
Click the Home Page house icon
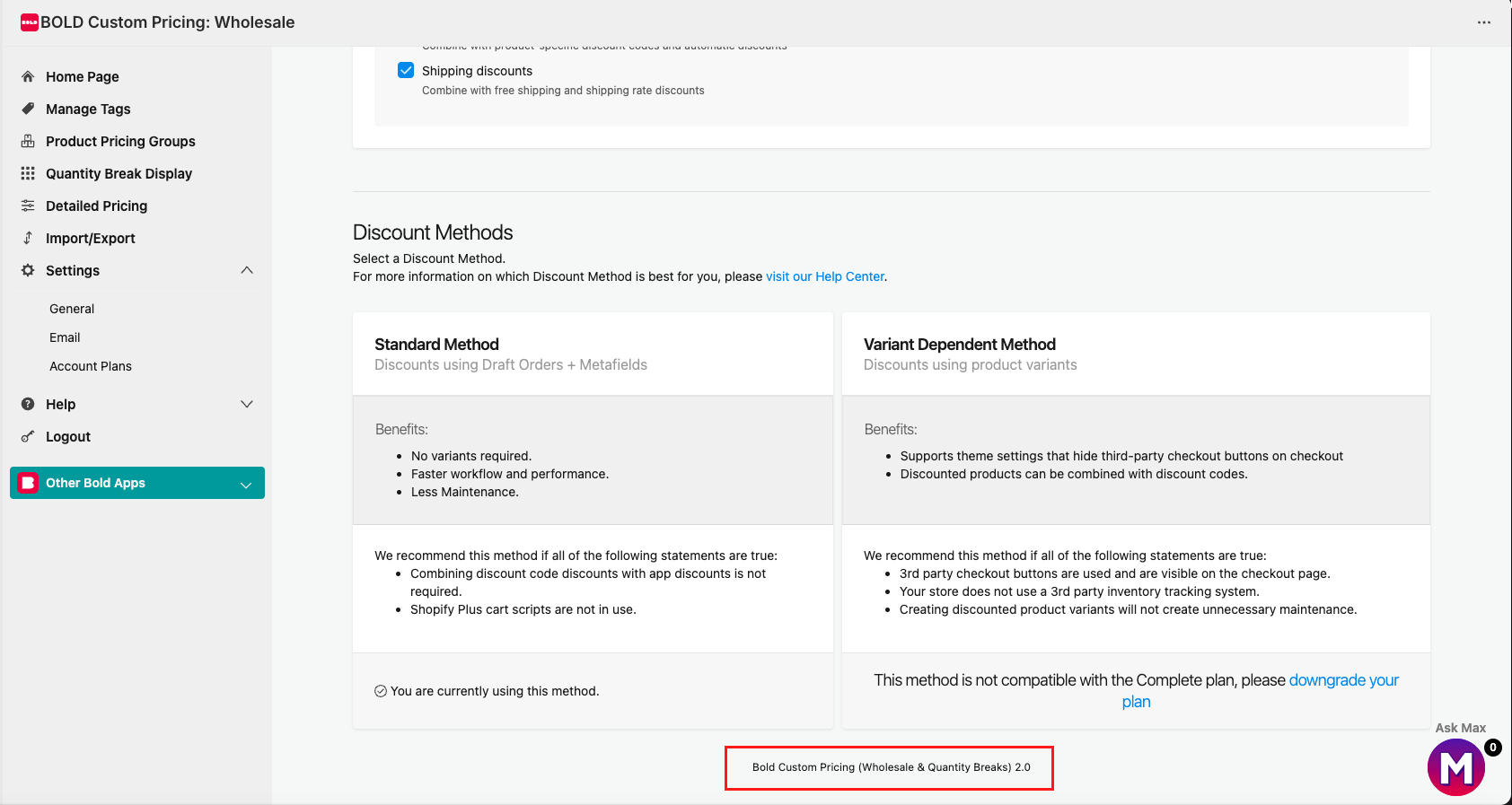tap(28, 76)
